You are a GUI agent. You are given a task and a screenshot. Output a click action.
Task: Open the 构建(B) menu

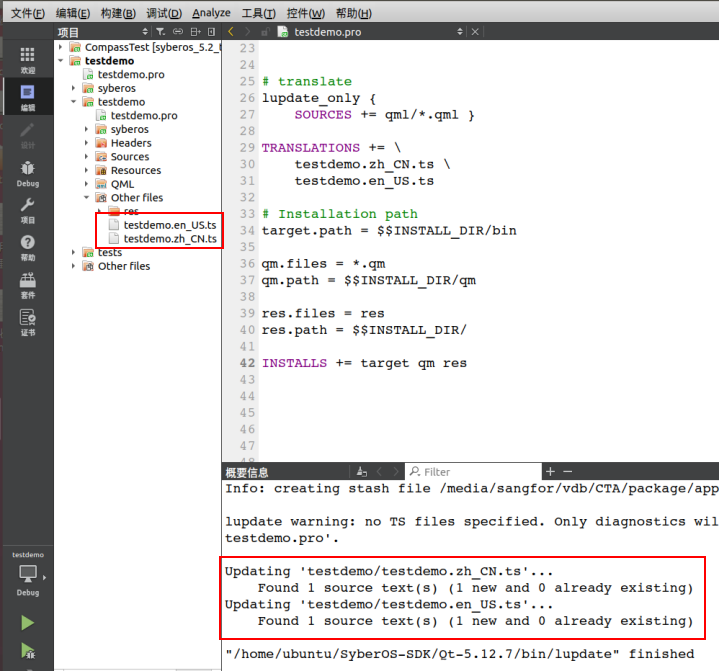pyautogui.click(x=118, y=13)
